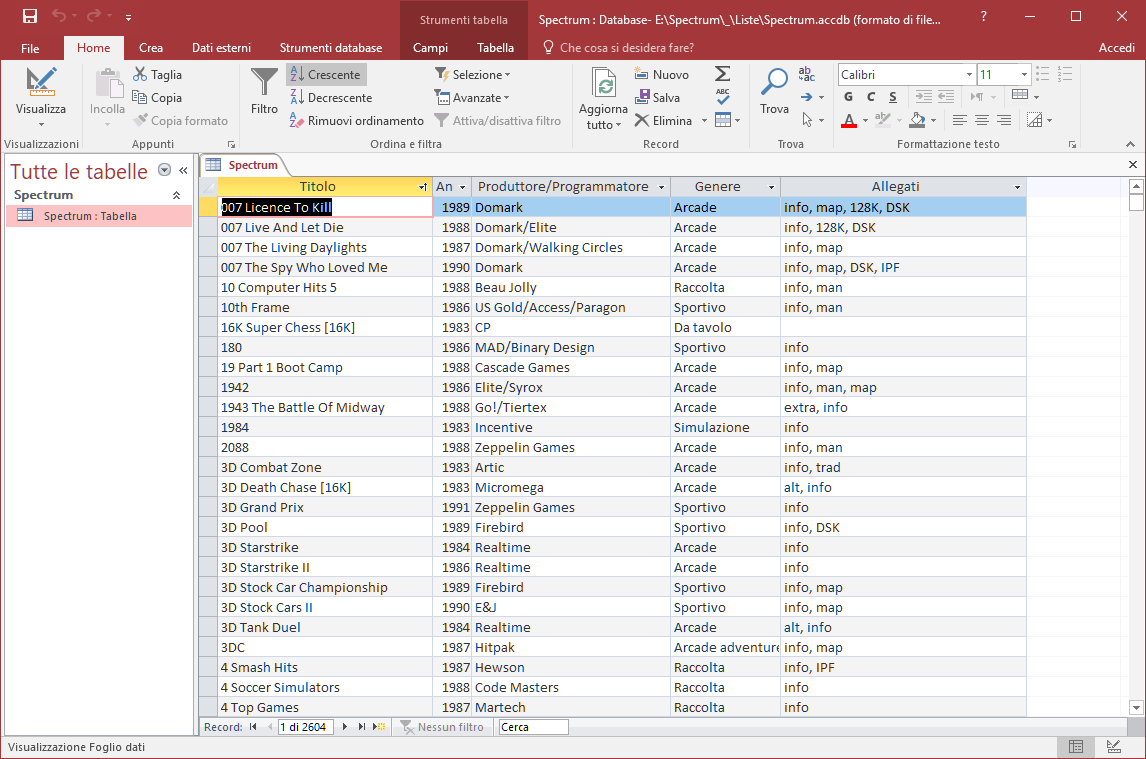Open the Filtro funnel tool
Viewport: 1146px width, 759px height.
264,91
